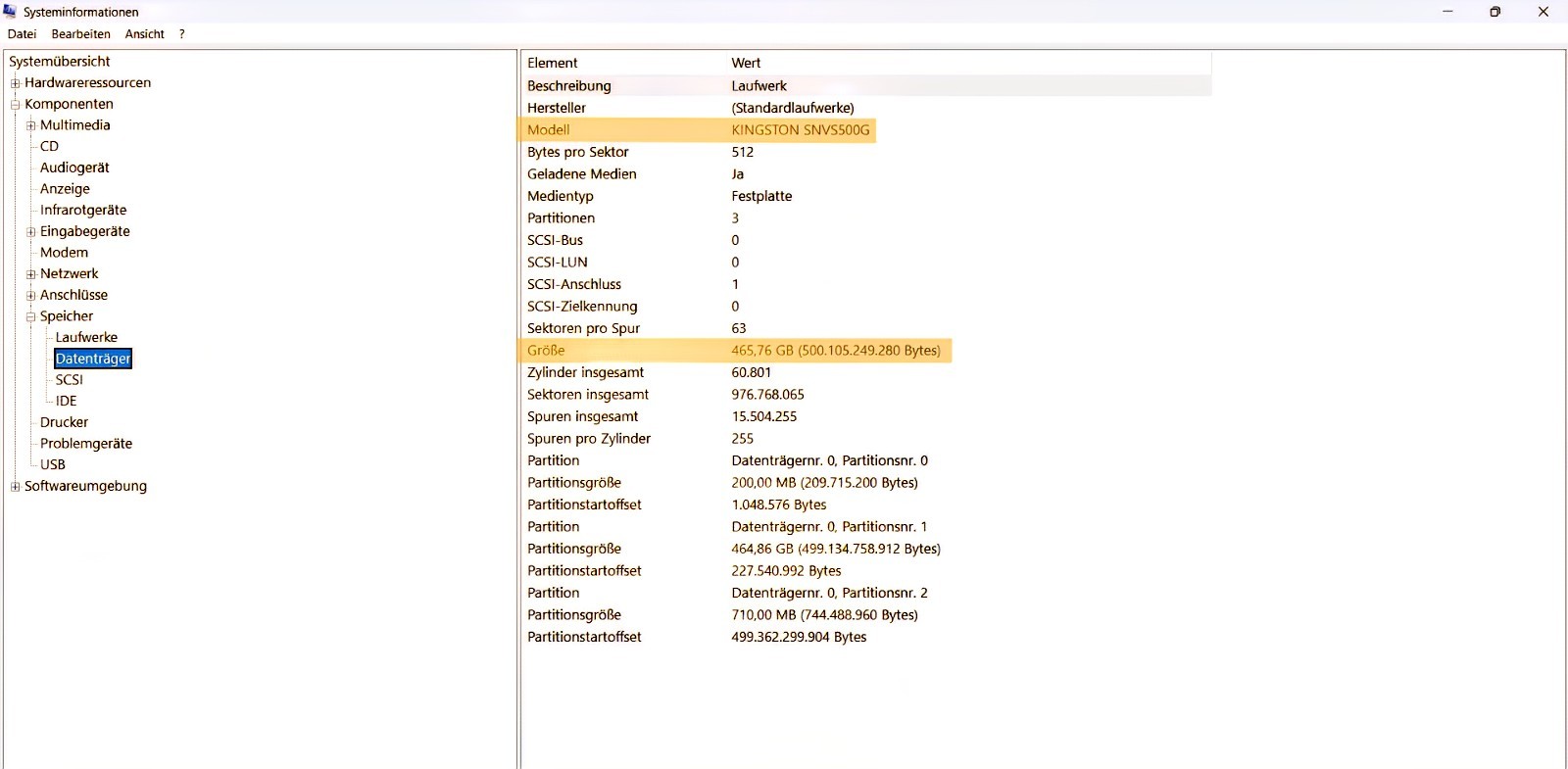Open SCSI under Speicher
Viewport: 1568px width, 769px height.
70,380
